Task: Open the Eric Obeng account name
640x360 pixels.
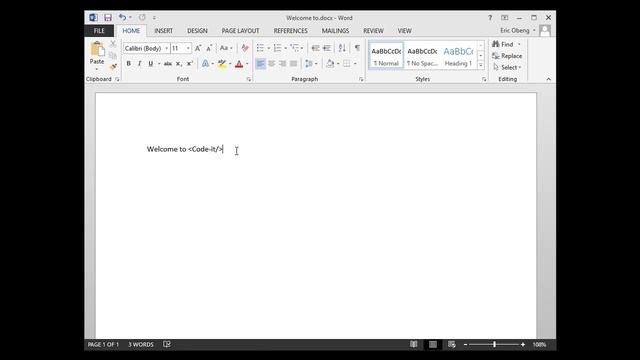Action: point(515,31)
